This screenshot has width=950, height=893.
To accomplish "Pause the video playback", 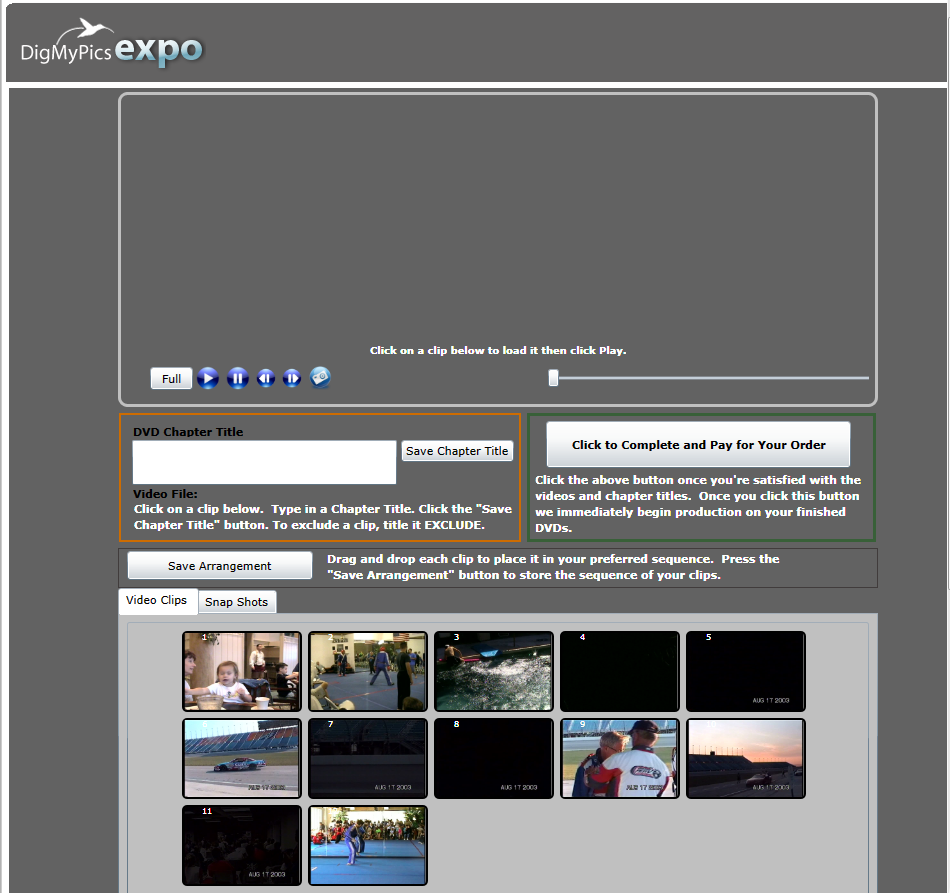I will pos(237,378).
